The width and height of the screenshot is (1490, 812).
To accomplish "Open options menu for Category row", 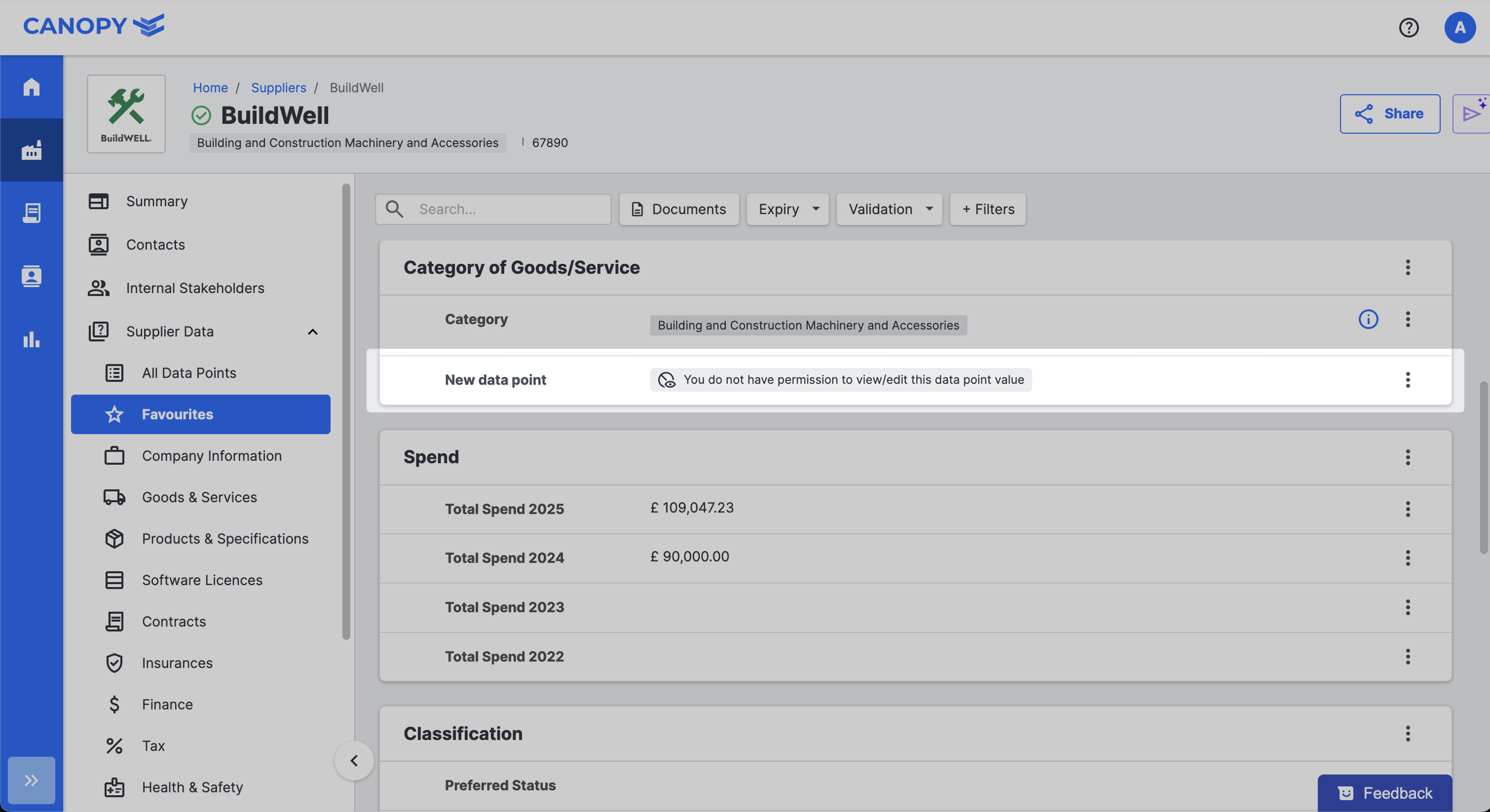I will click(1408, 319).
